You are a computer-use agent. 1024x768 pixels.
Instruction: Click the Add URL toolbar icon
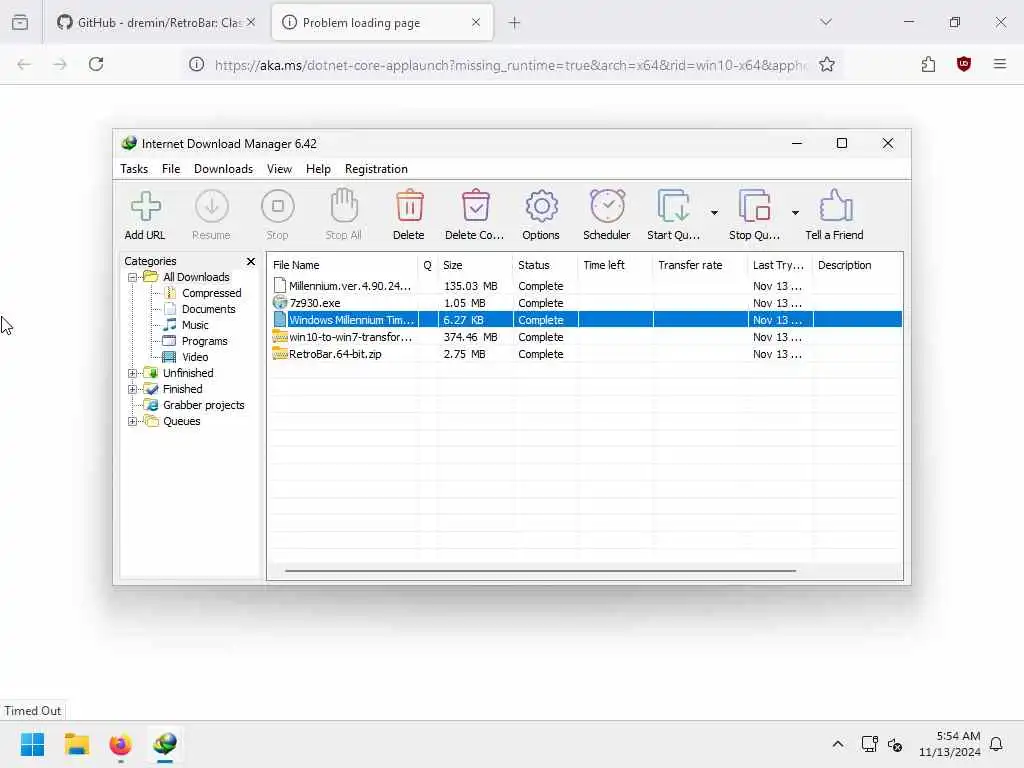[146, 206]
